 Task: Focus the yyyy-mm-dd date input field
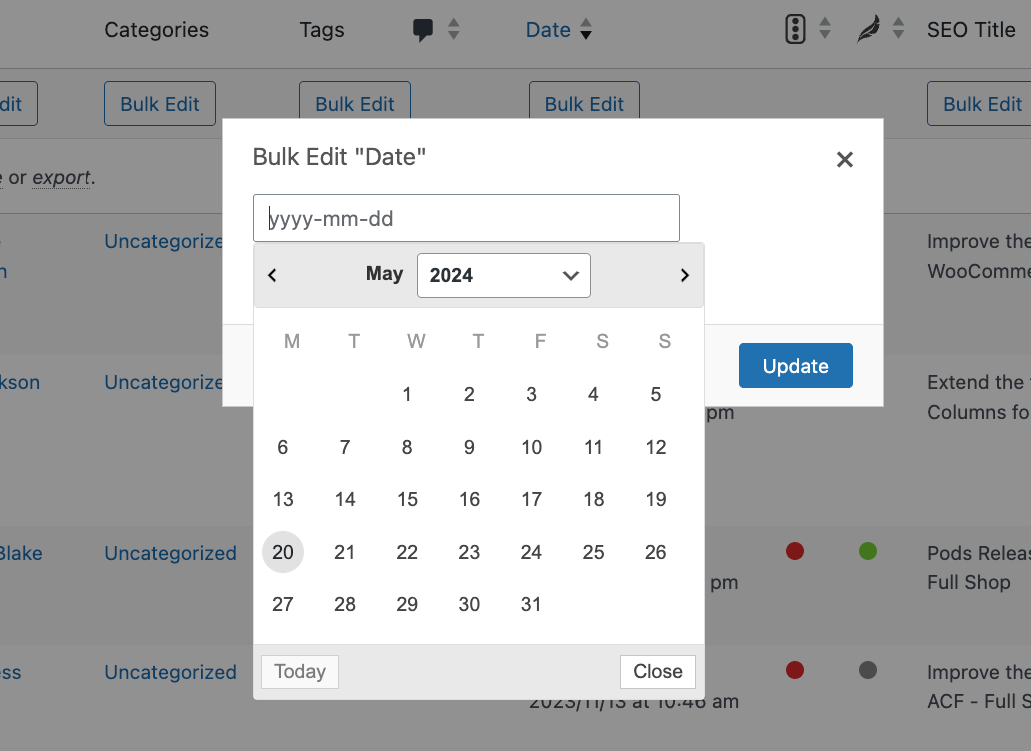[466, 218]
